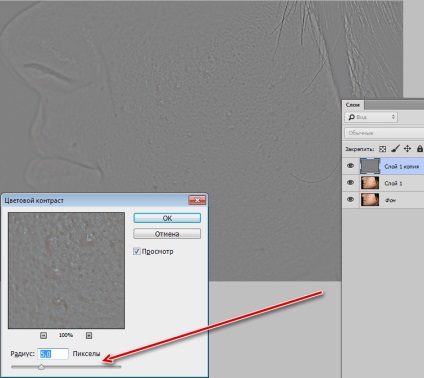This screenshot has height=378, width=424.
Task: Select the Слой 1 layer thumbnail
Action: pos(370,183)
